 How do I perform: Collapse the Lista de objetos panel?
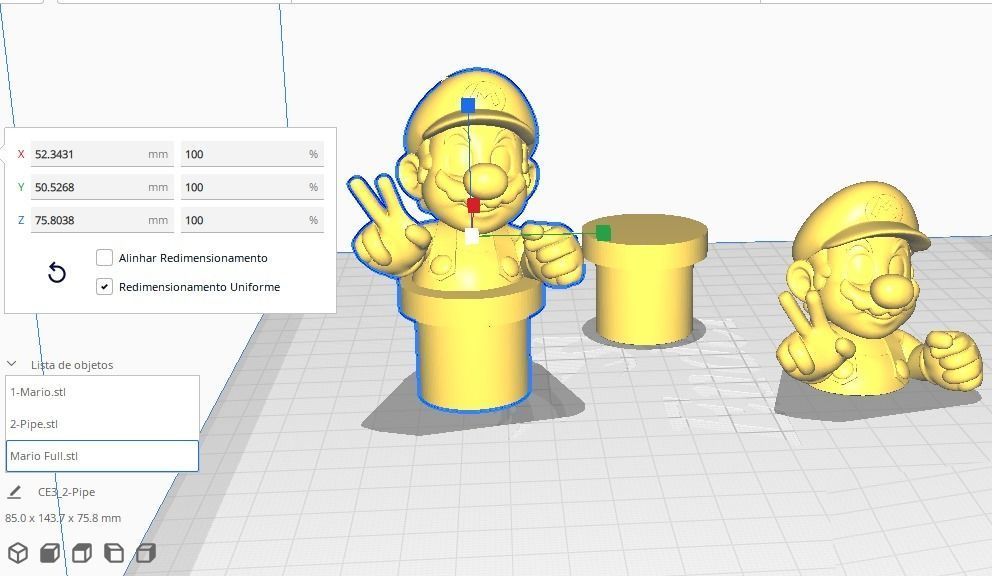click(11, 364)
